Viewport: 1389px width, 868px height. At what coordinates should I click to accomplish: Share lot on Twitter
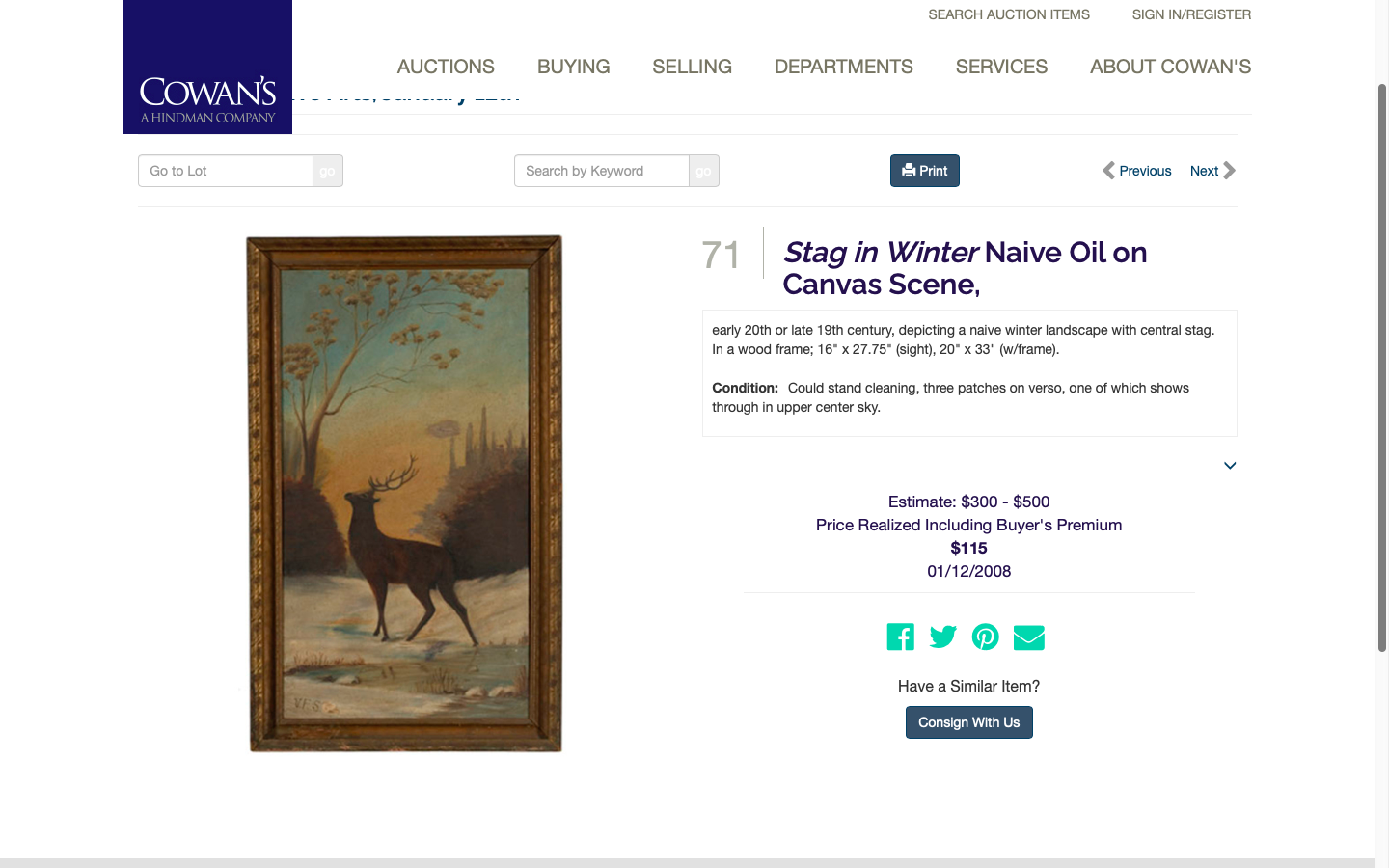(x=942, y=637)
